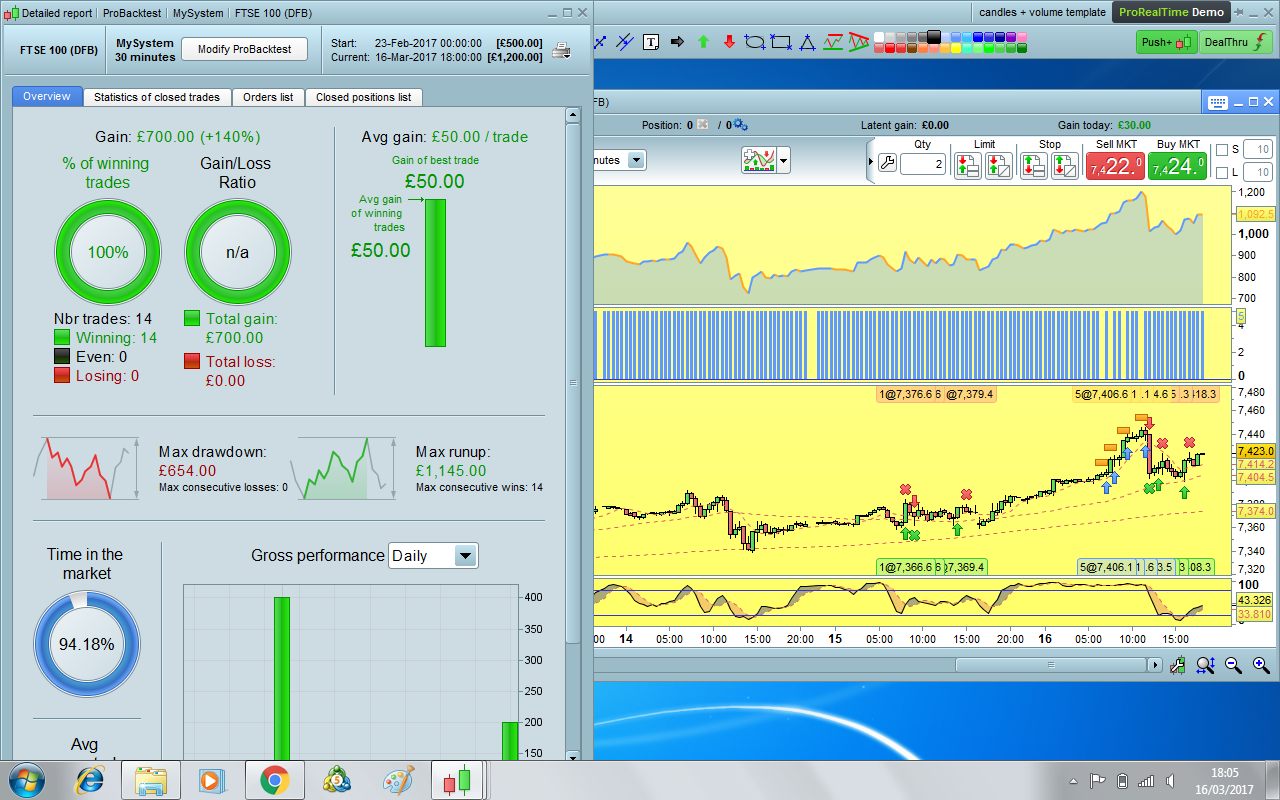Open the Orders list tab

(268, 97)
